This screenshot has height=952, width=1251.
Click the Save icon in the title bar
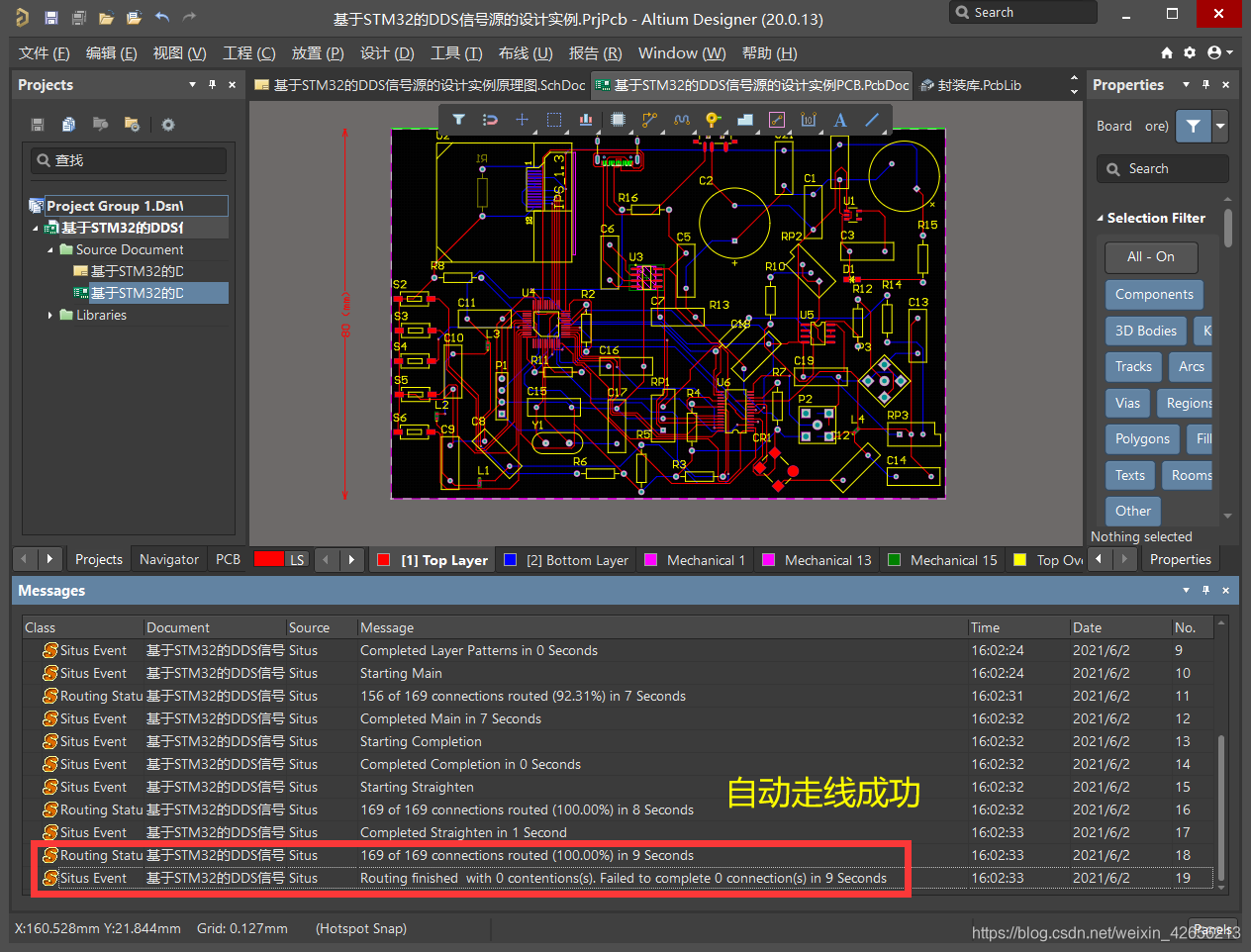pyautogui.click(x=51, y=17)
